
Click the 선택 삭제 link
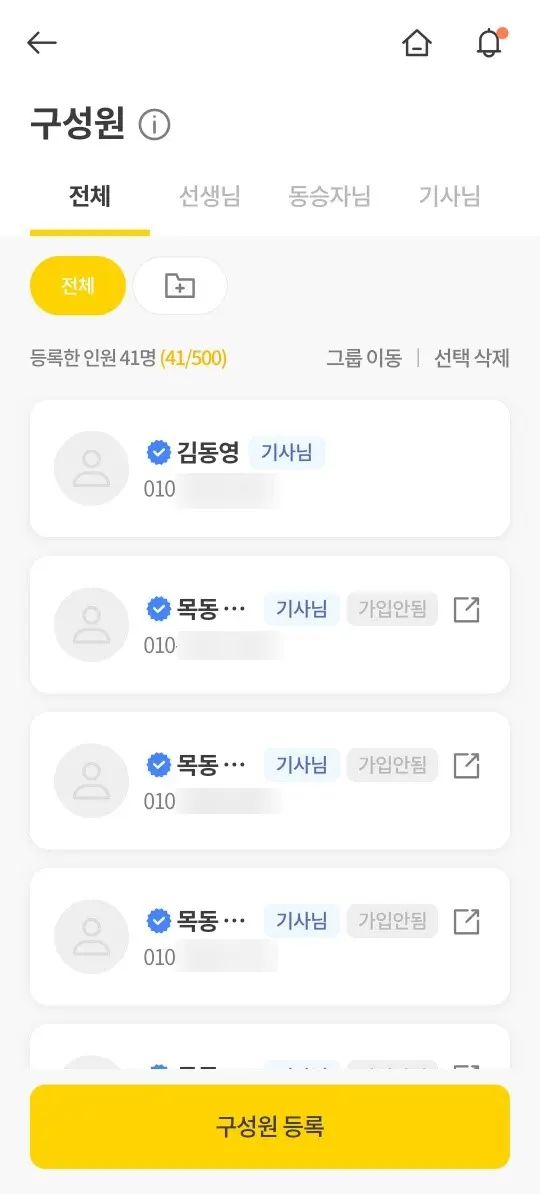pos(471,358)
